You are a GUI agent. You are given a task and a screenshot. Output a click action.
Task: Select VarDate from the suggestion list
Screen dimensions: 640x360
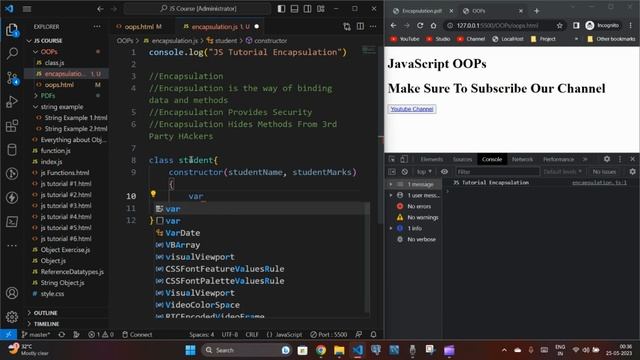[182, 233]
